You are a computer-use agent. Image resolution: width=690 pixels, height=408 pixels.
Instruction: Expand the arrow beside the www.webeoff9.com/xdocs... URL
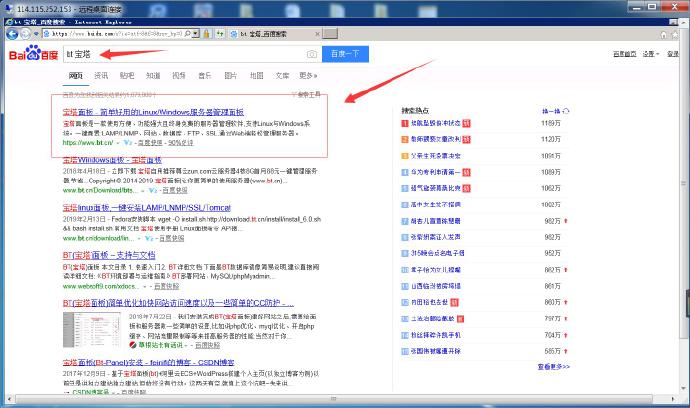[x=145, y=287]
